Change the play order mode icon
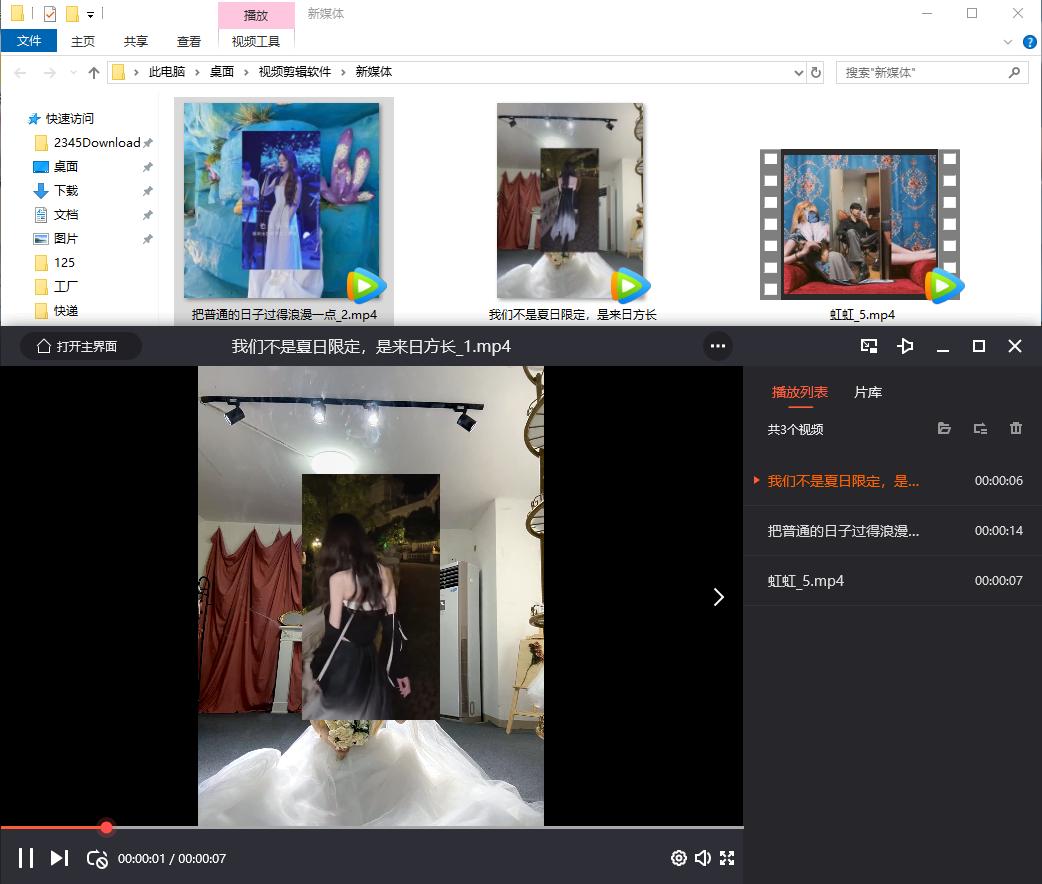This screenshot has height=884, width=1042. click(980, 428)
